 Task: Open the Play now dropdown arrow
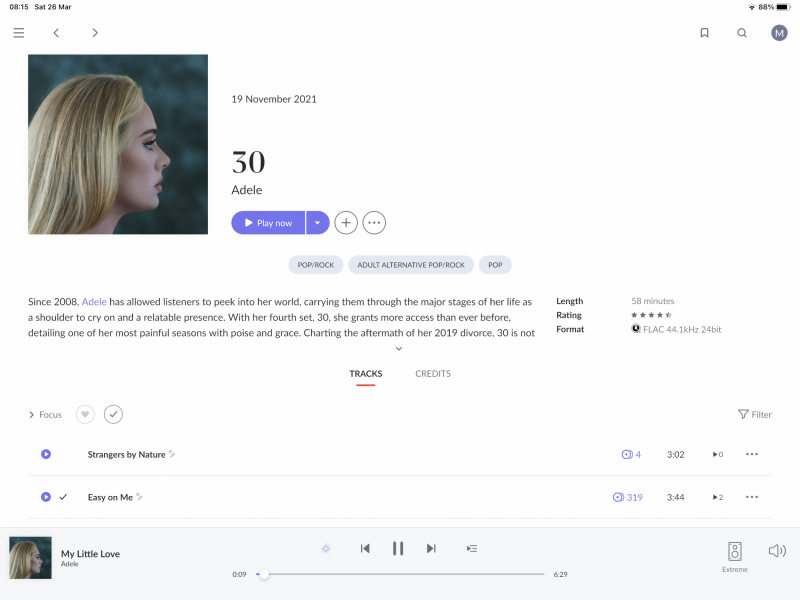pos(317,223)
